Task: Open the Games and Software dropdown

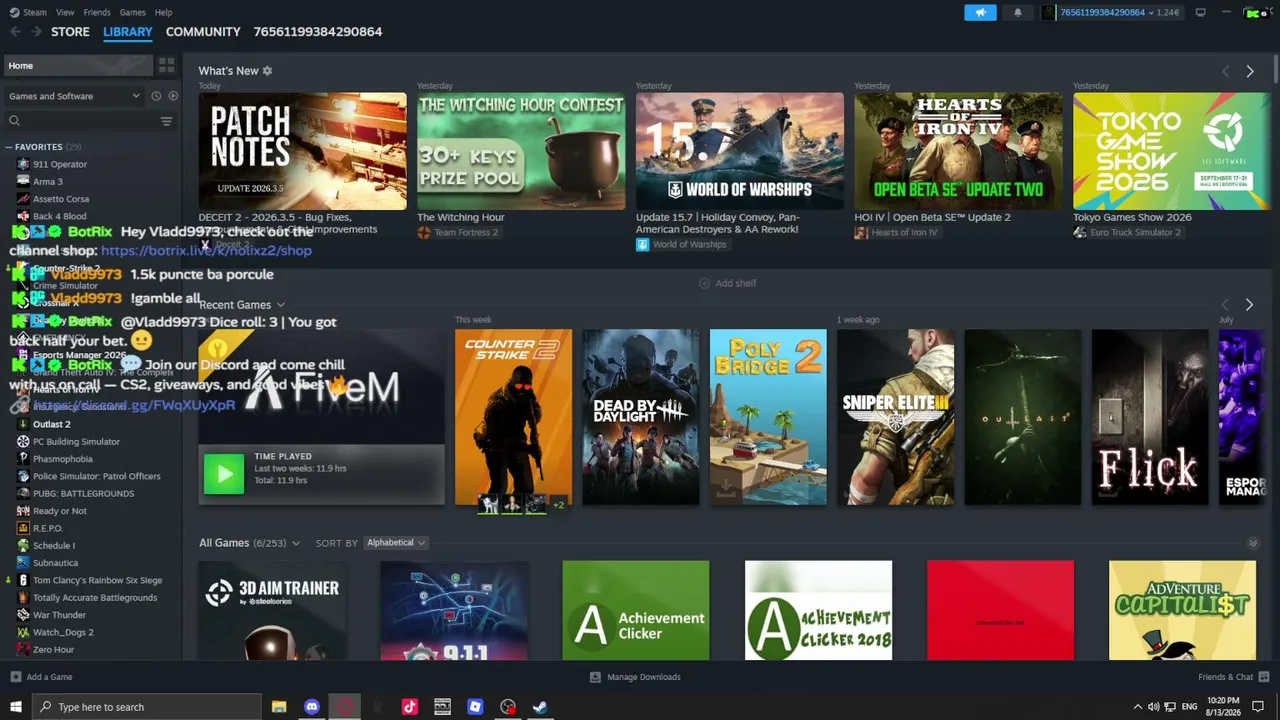Action: (75, 96)
